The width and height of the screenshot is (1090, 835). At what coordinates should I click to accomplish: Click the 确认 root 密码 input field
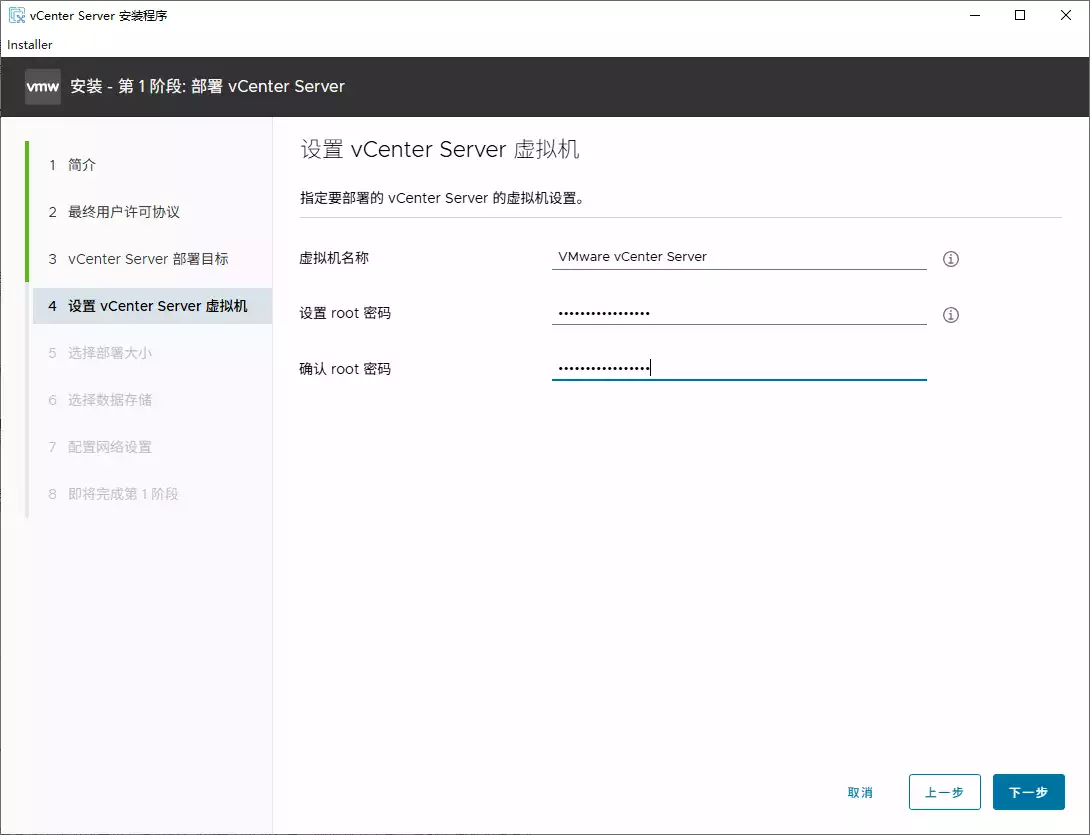coord(739,368)
